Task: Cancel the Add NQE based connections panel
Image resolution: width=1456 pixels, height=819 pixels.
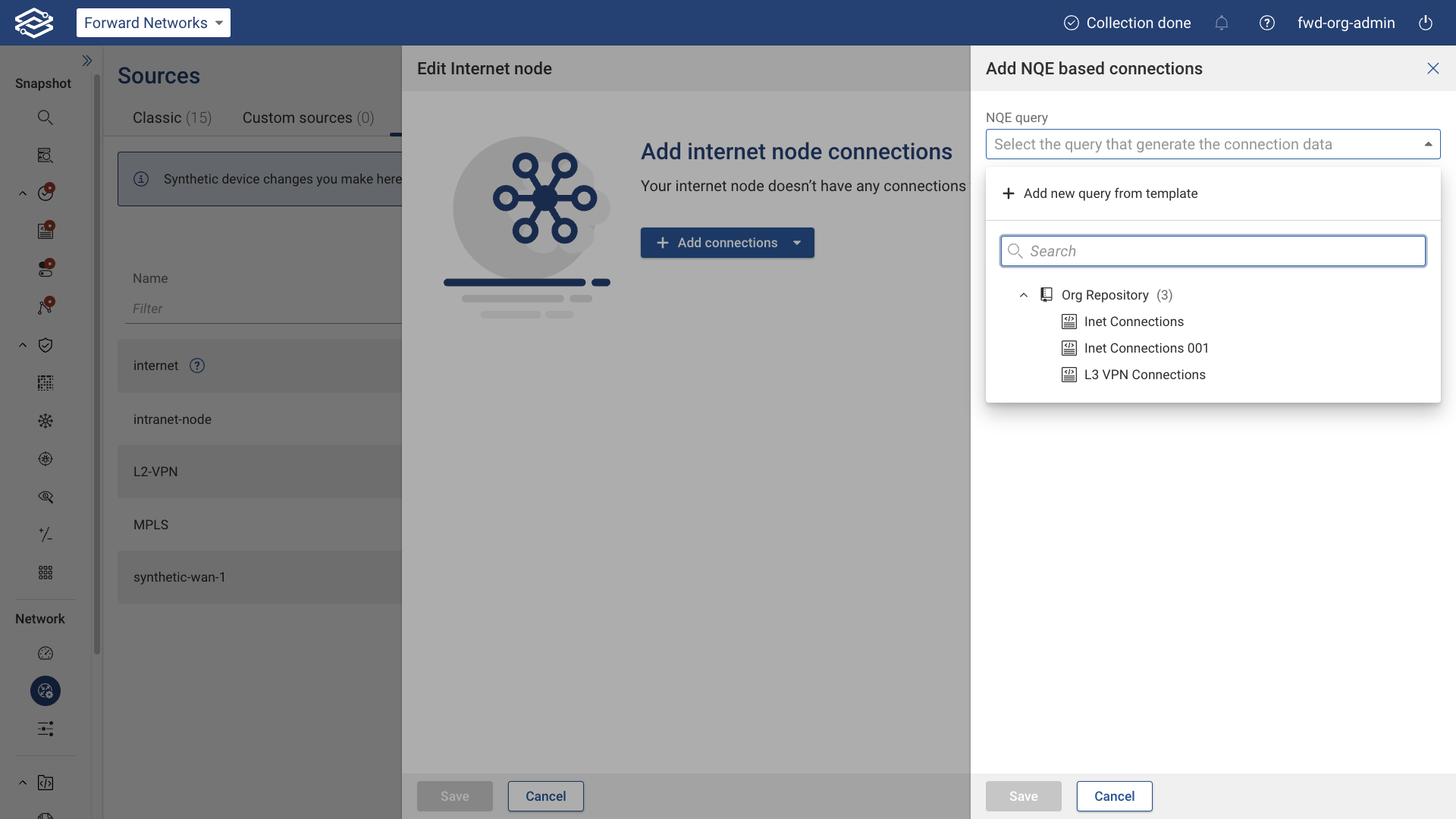Action: point(1113,796)
